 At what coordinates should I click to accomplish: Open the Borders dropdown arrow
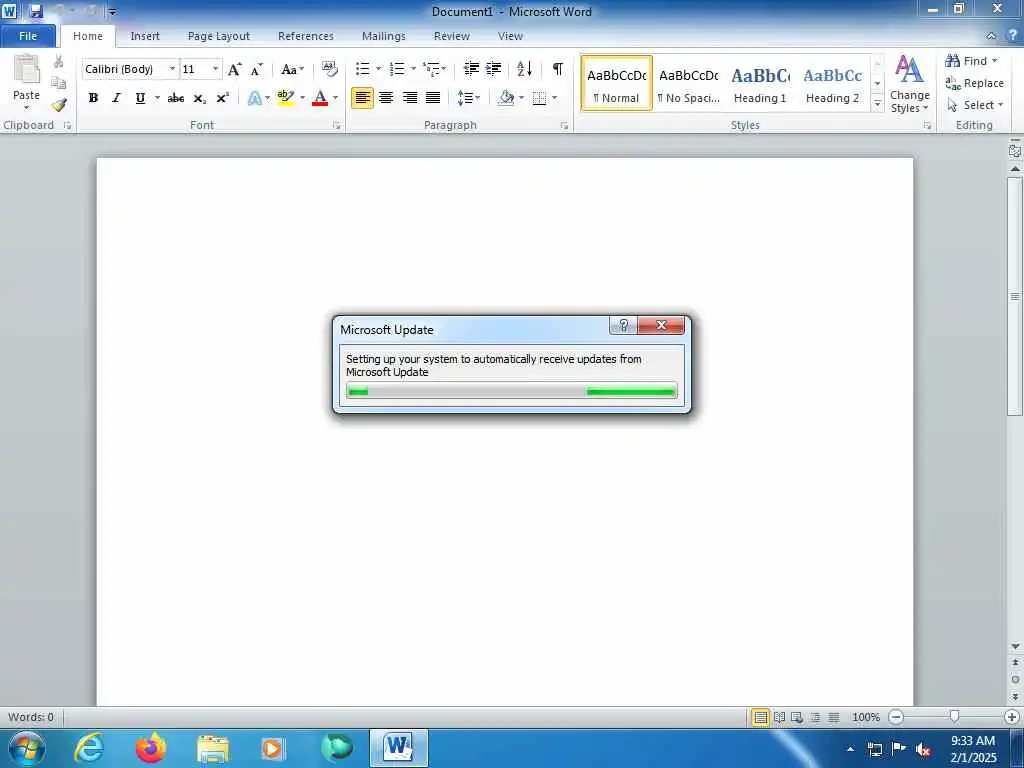click(x=554, y=98)
